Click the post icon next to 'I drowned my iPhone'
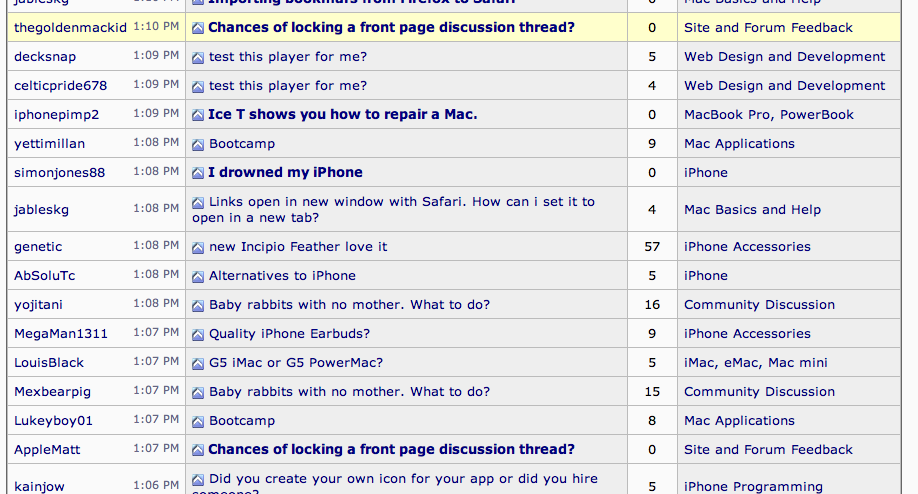 click(198, 173)
